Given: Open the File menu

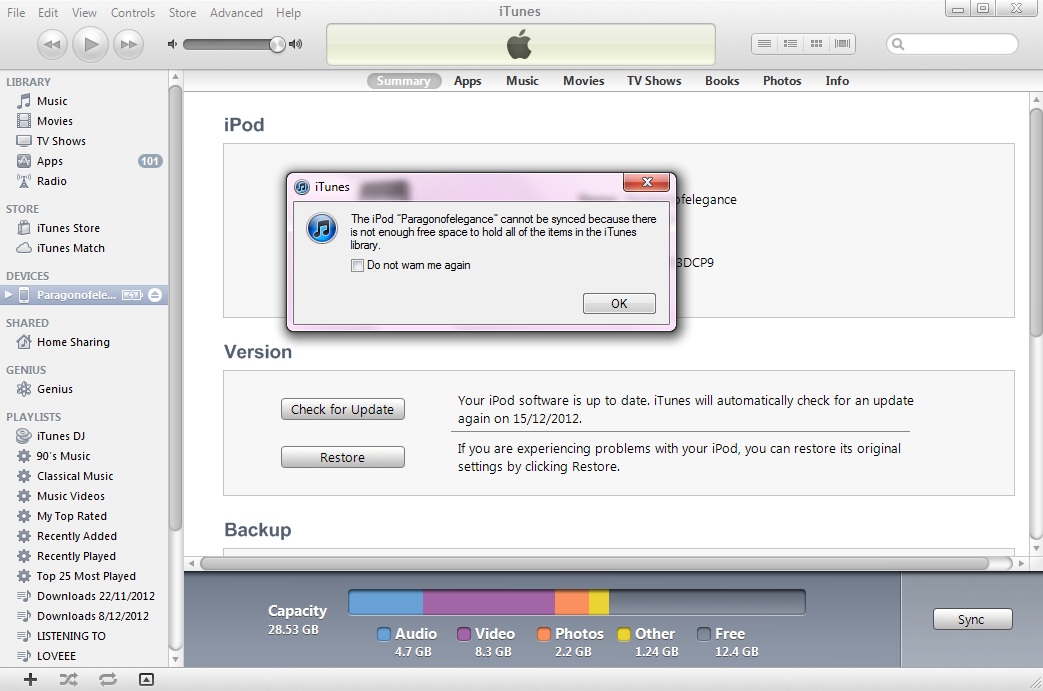Looking at the screenshot, I should point(16,13).
